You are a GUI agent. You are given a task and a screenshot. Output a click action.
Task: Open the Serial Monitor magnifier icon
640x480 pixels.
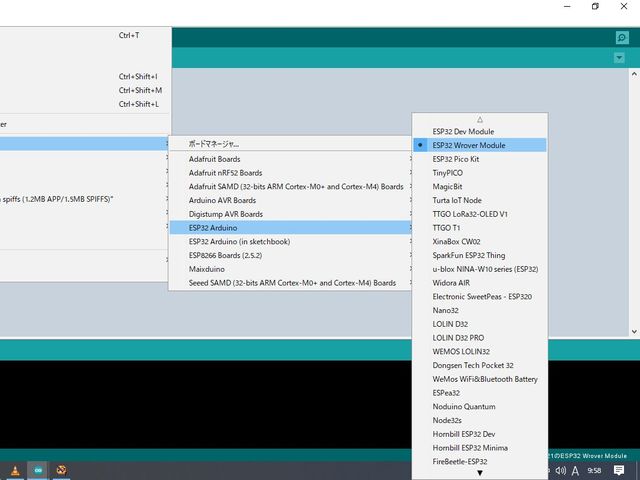point(622,38)
